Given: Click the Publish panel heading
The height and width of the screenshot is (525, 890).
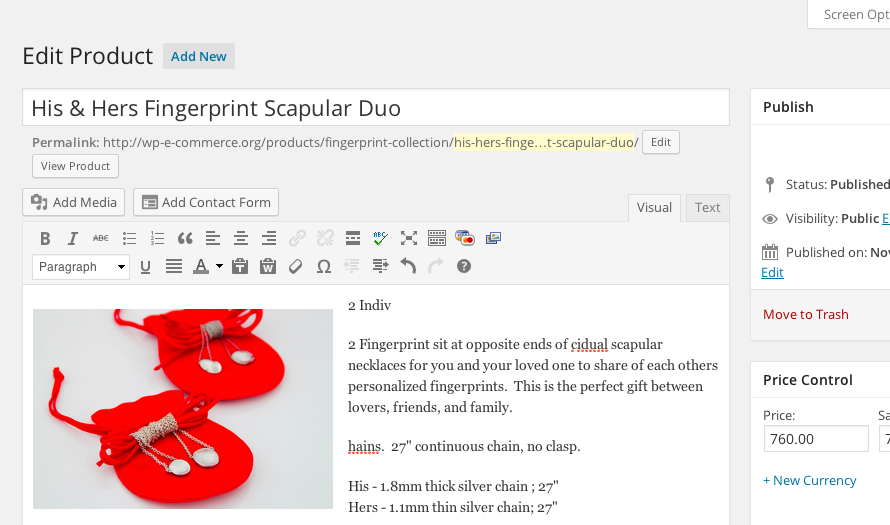Looking at the screenshot, I should (788, 107).
